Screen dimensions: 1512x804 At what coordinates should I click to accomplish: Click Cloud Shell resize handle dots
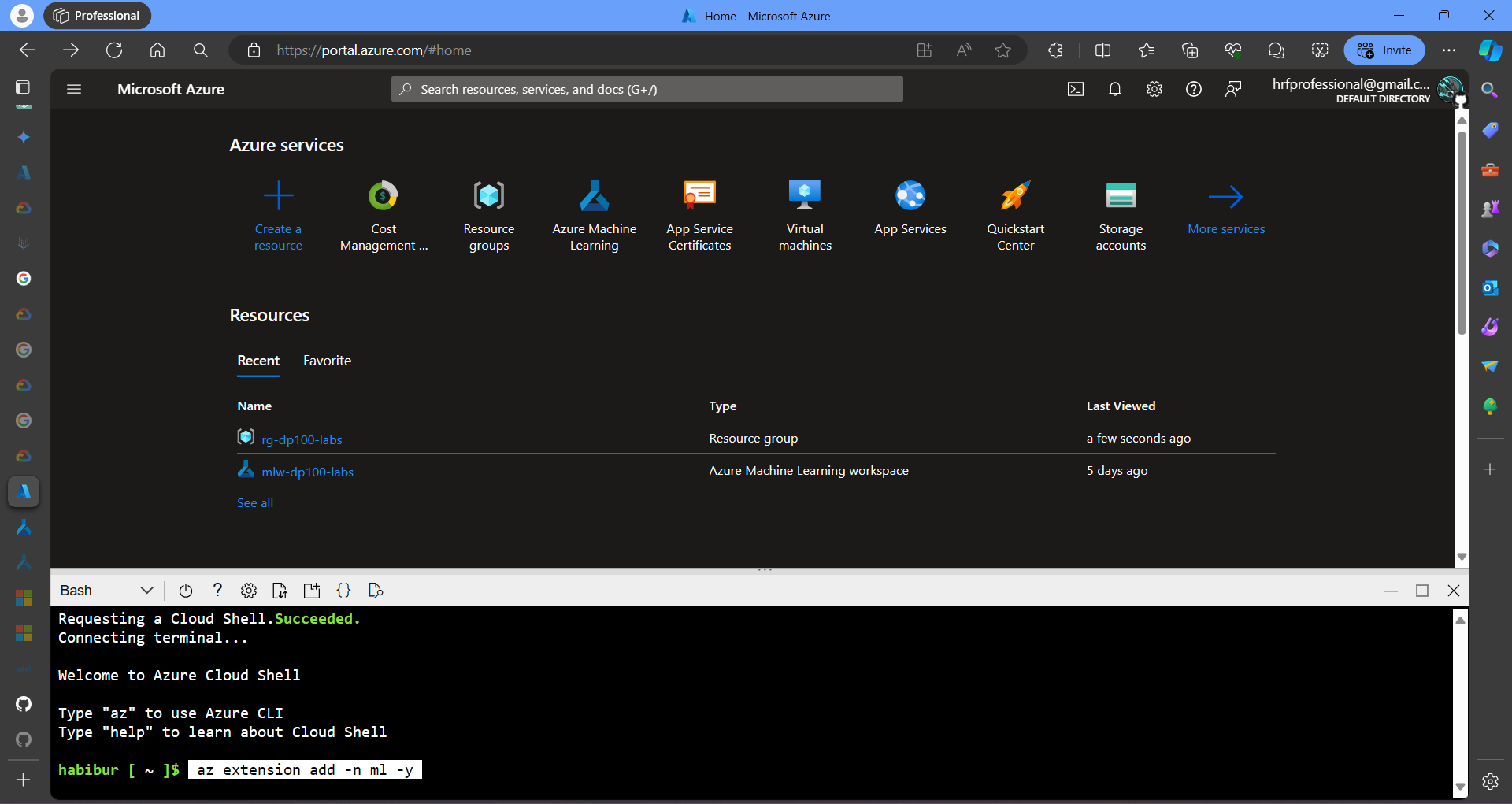[x=765, y=569]
